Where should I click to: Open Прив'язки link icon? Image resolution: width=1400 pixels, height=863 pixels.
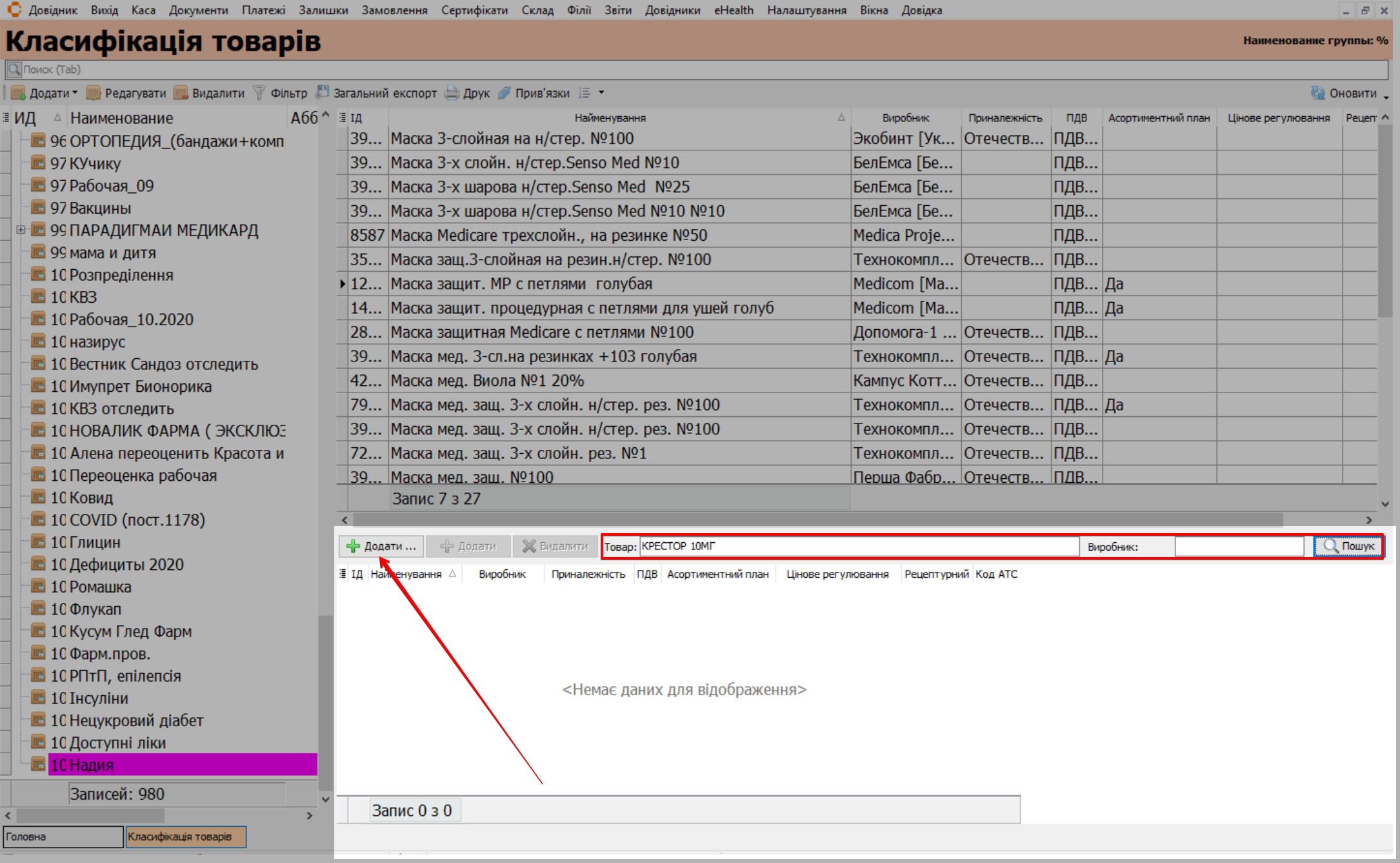pos(505,94)
